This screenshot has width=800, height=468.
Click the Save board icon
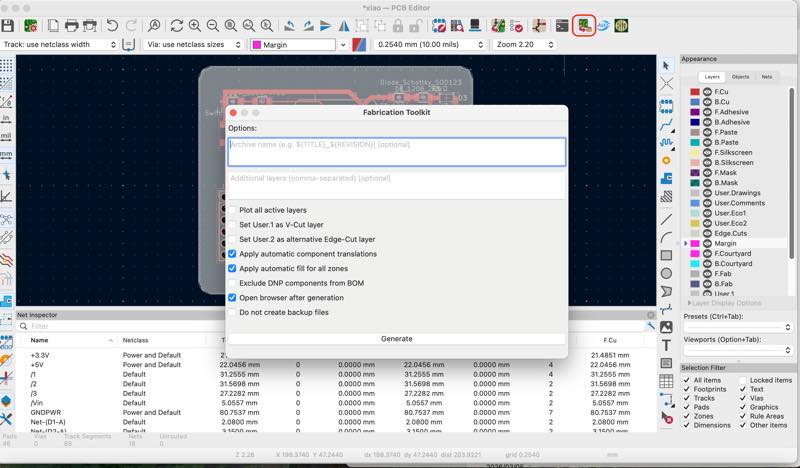pyautogui.click(x=7, y=26)
